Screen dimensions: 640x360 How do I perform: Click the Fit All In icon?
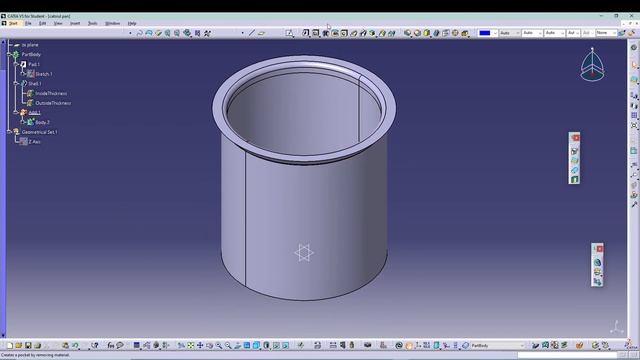pos(191,346)
